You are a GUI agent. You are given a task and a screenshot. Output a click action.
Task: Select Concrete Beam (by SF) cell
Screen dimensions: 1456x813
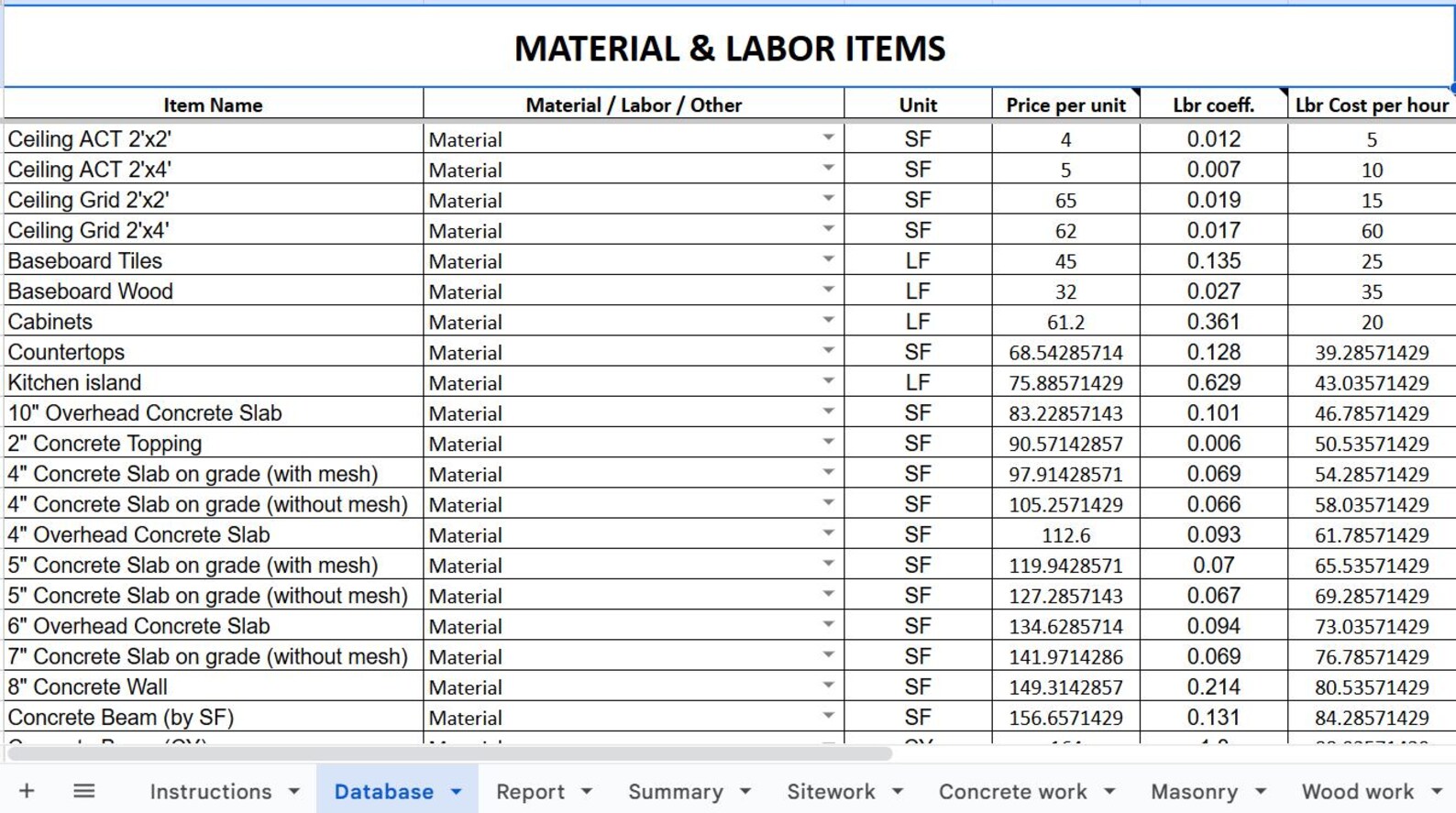point(213,717)
